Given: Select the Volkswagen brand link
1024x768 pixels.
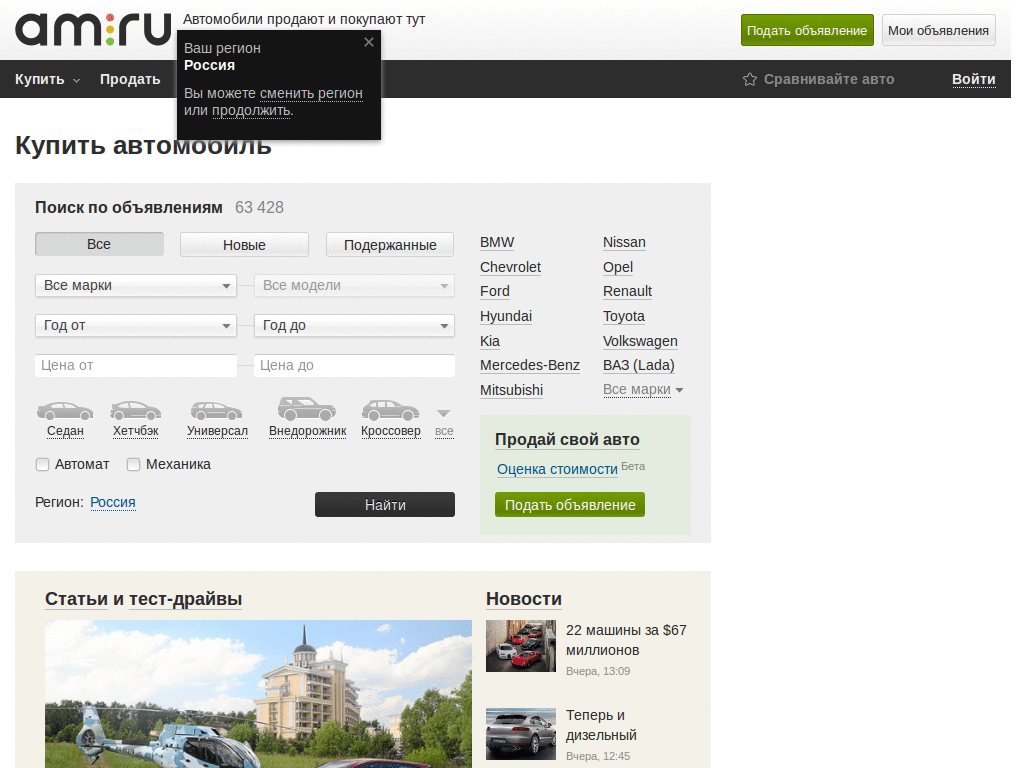Looking at the screenshot, I should click(640, 341).
